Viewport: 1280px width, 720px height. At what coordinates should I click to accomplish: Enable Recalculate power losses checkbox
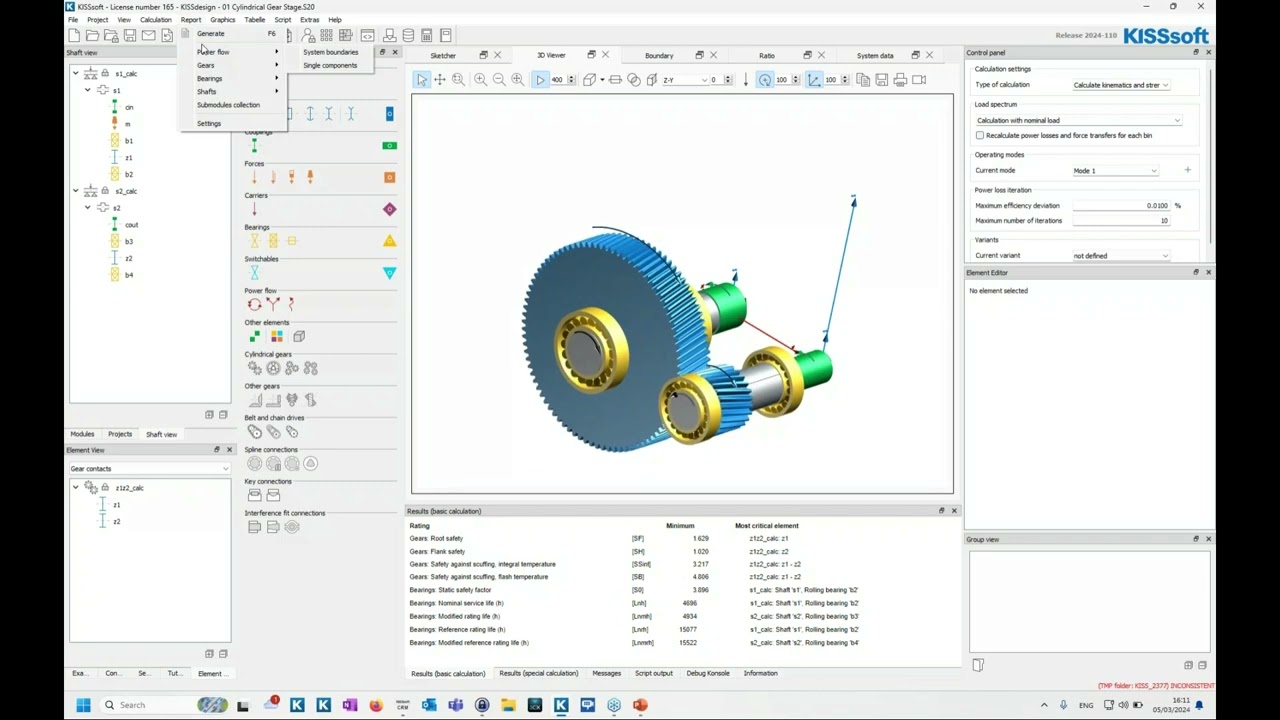click(980, 135)
